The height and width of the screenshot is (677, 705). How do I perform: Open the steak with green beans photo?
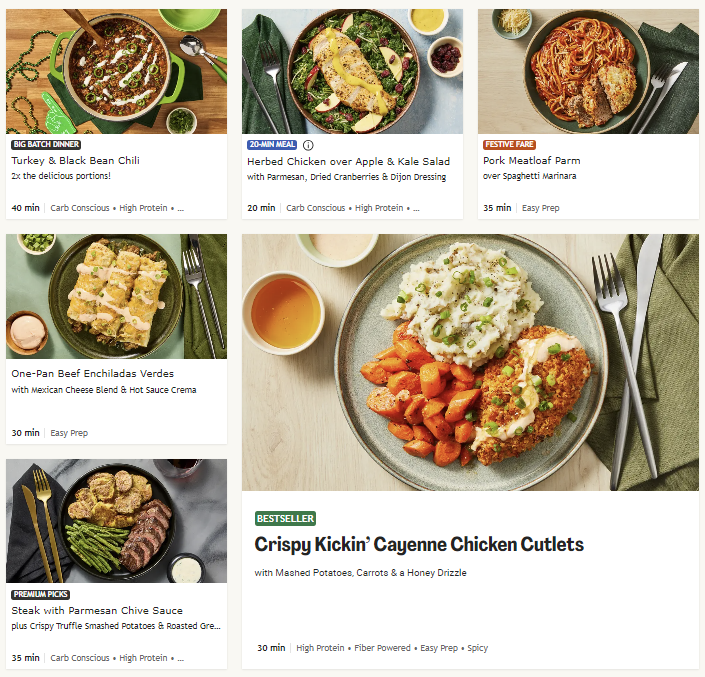tap(116, 520)
